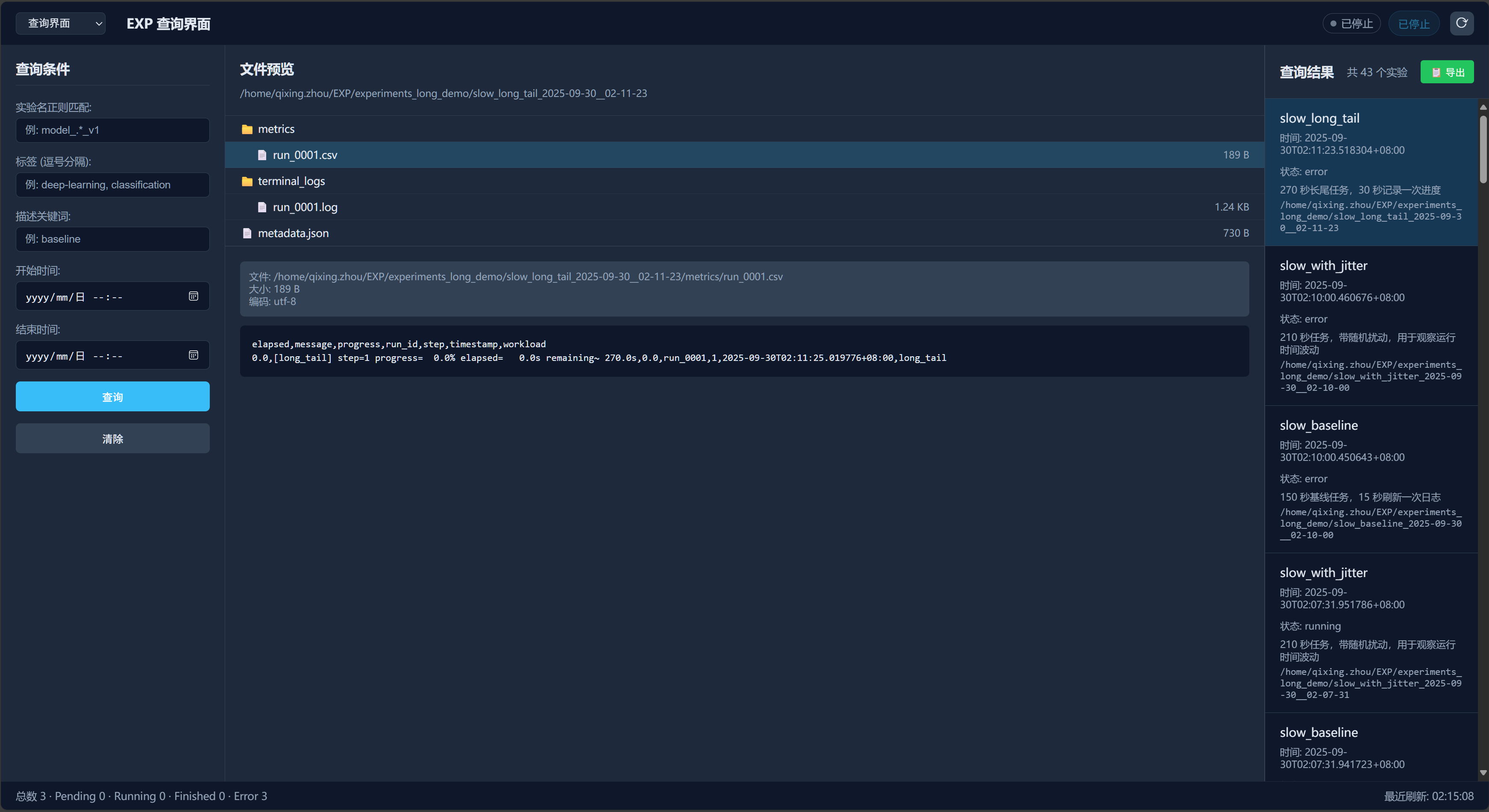
Task: Click the terminal_logs folder icon
Action: [x=247, y=182]
